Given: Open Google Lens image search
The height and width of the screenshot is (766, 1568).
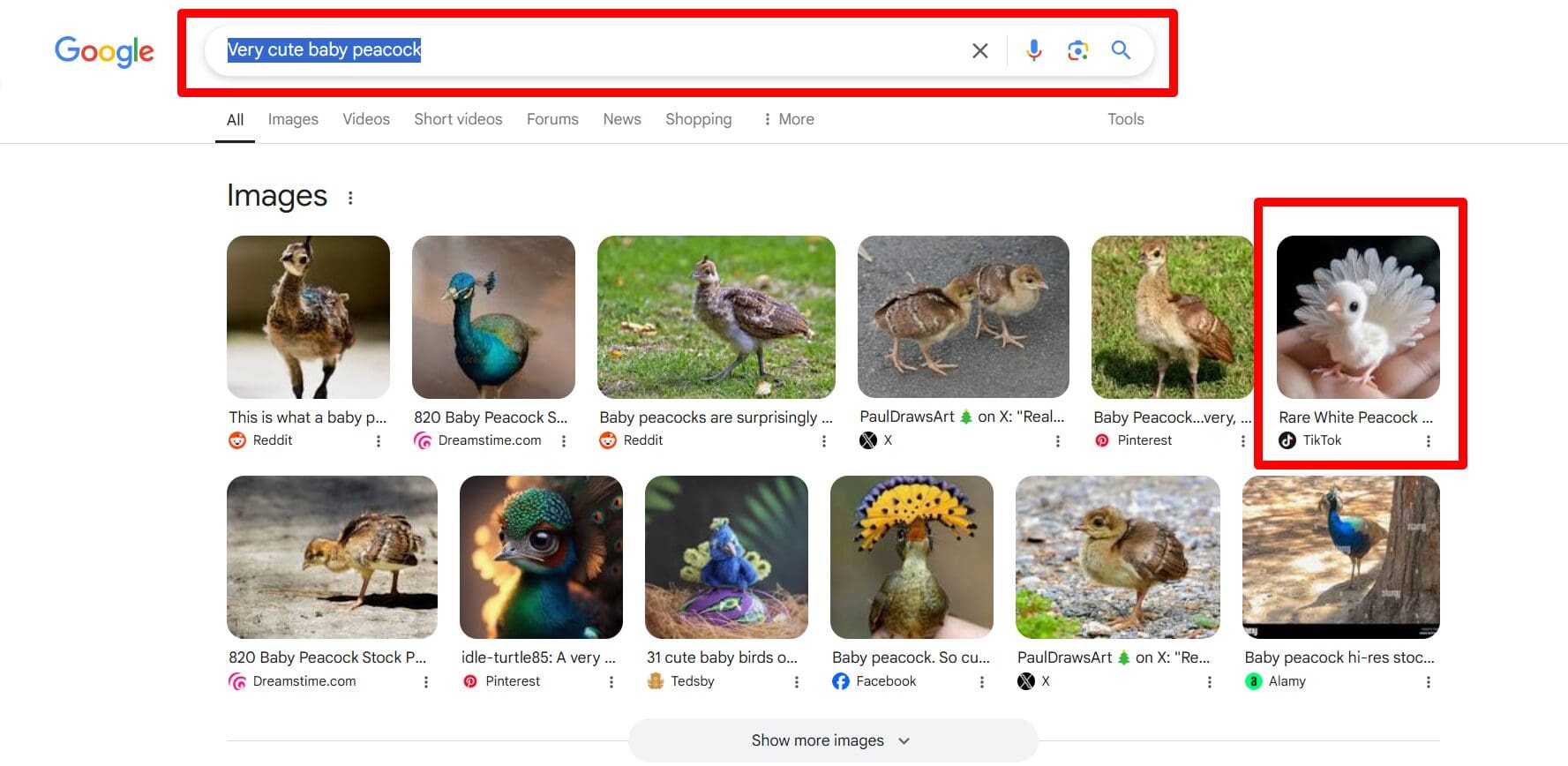Looking at the screenshot, I should pyautogui.click(x=1077, y=50).
